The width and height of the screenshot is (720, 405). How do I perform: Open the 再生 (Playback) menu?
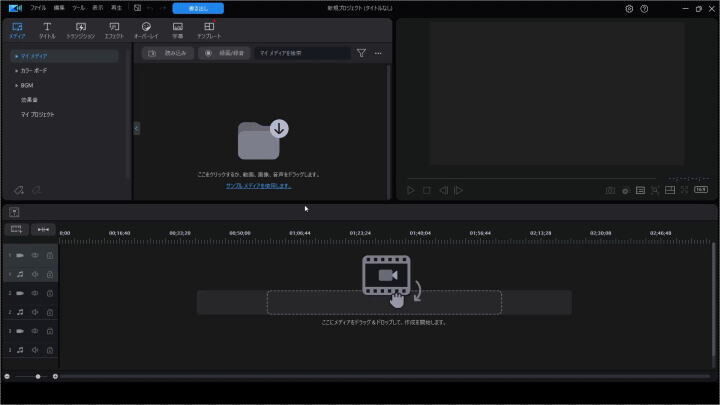click(x=117, y=8)
